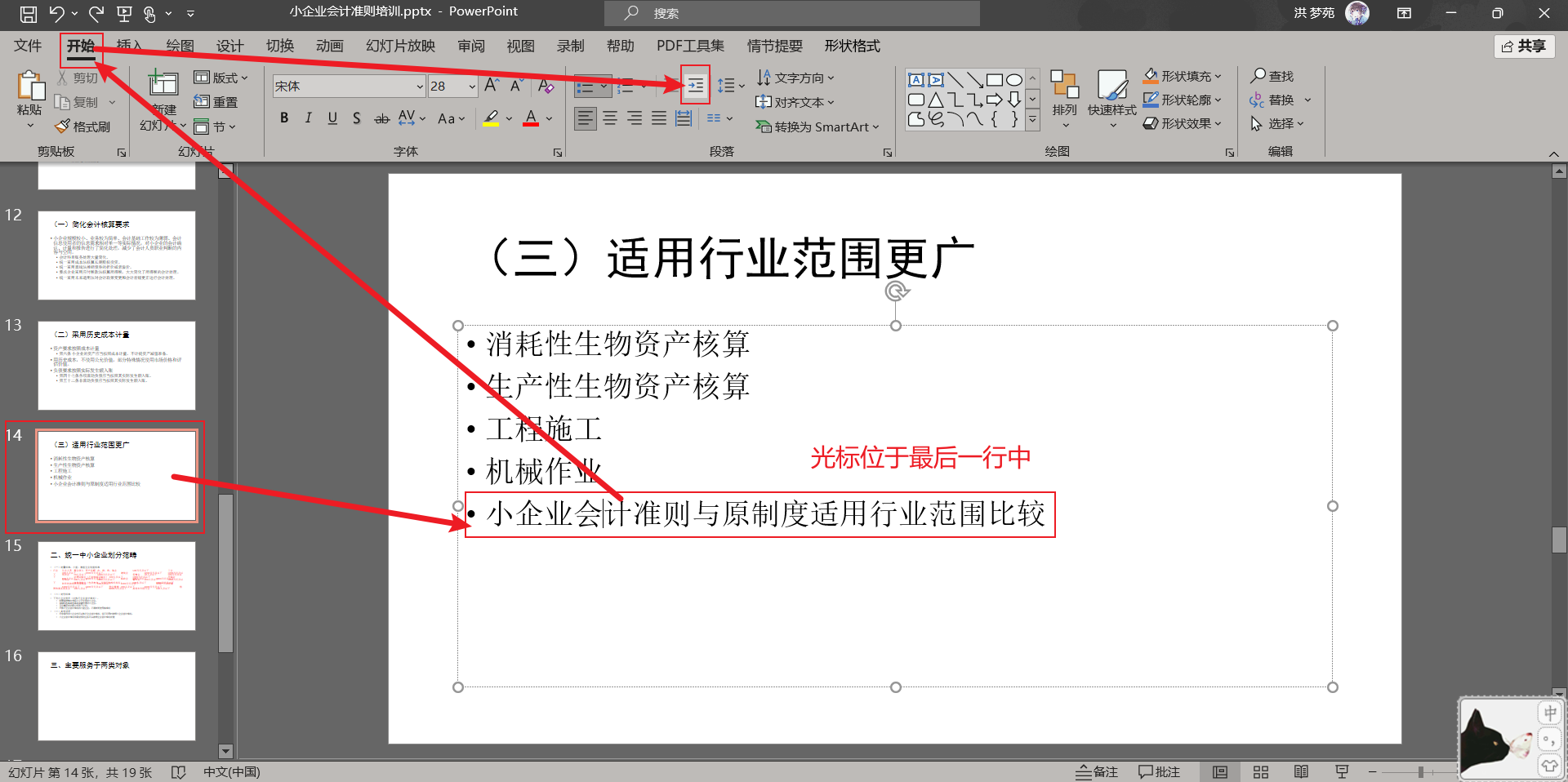Click Comments (批注) in the status bar
The height and width of the screenshot is (782, 1568).
(1160, 772)
